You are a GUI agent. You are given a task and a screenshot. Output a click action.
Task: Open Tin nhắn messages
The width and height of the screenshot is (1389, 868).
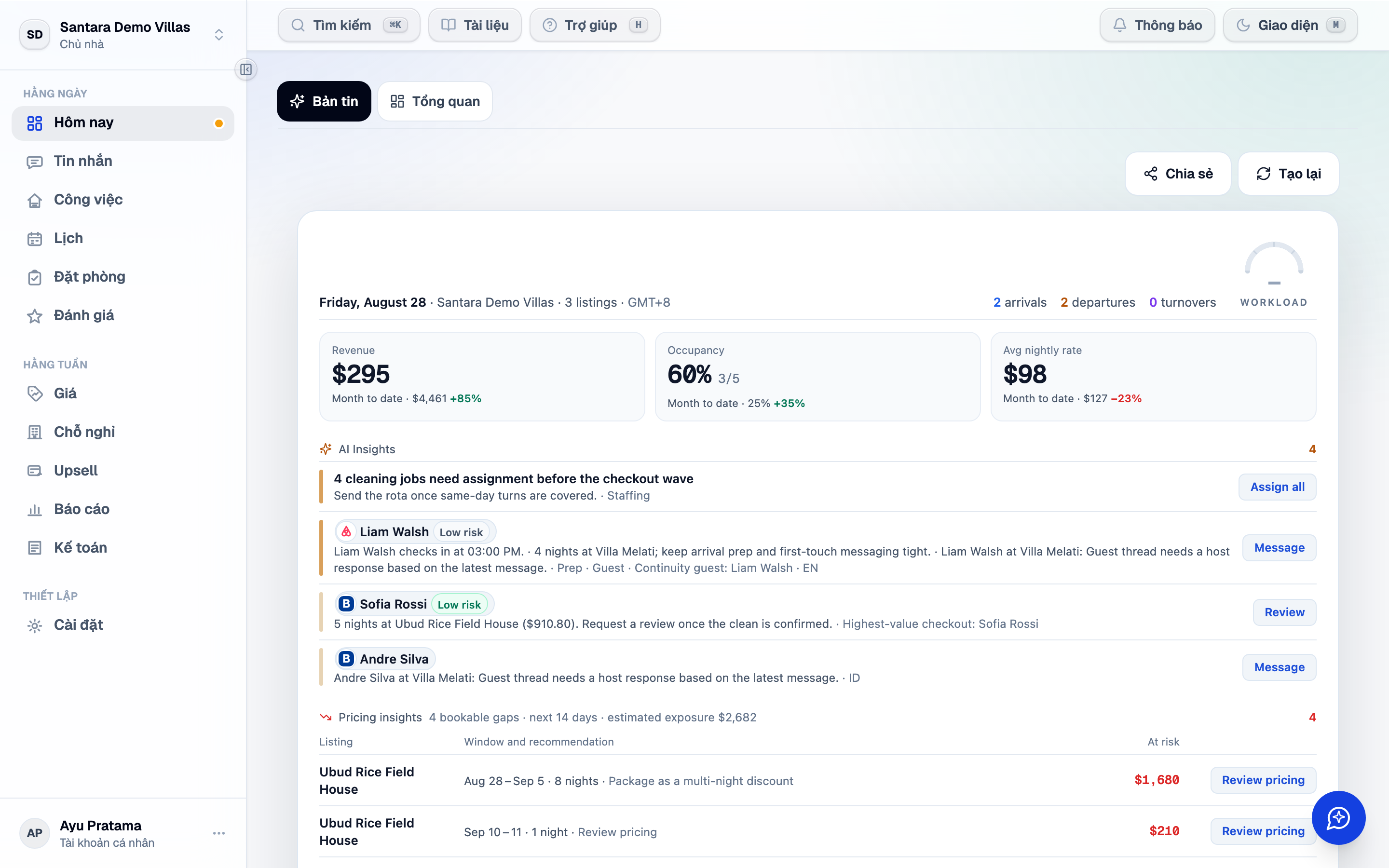[x=123, y=162]
